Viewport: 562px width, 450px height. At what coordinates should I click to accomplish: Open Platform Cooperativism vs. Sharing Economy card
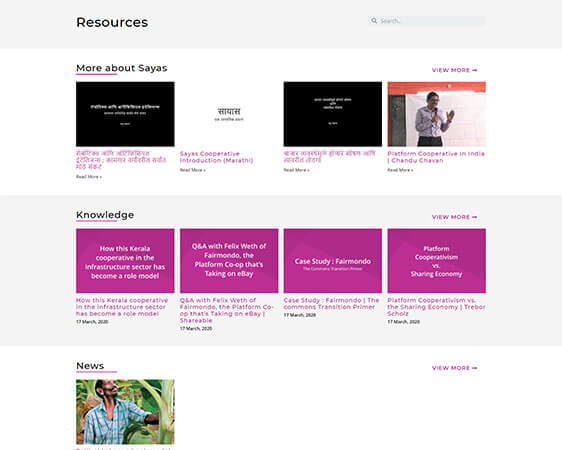point(437,261)
